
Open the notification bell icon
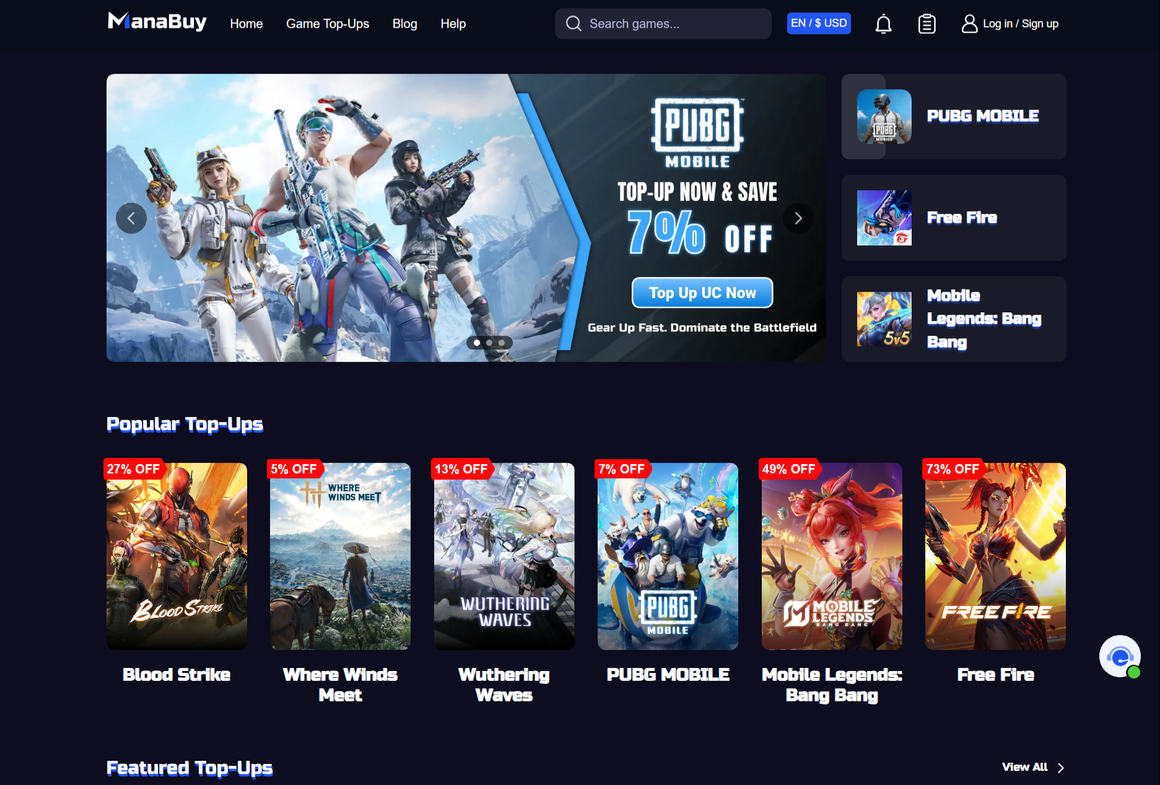tap(883, 23)
